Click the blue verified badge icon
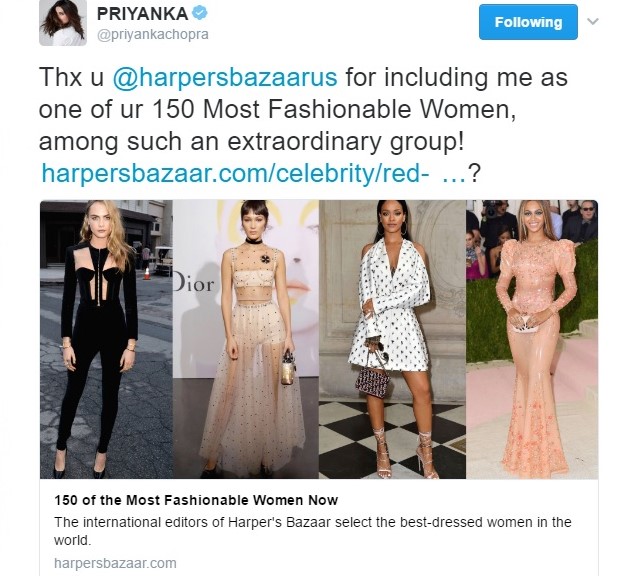Image resolution: width=631 pixels, height=576 pixels. [x=200, y=13]
